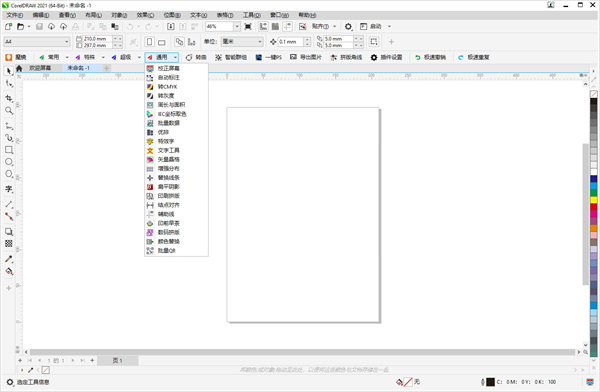Open the 文件 menu
600x392 pixels.
tap(15, 15)
